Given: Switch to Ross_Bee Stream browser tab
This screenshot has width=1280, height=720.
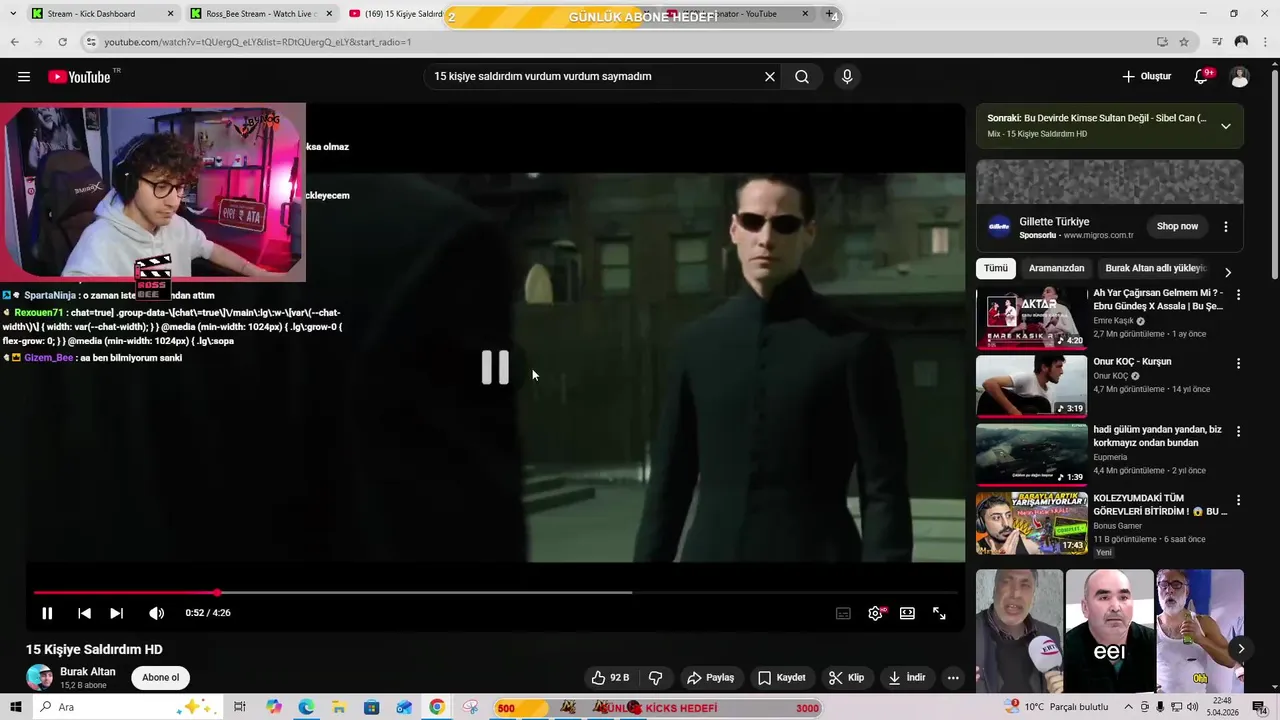Looking at the screenshot, I should point(261,14).
